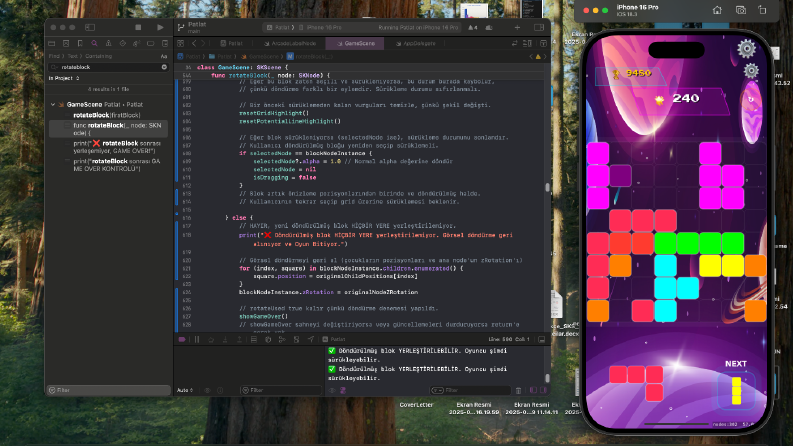Open the Bookmark navigator
This screenshot has height=446, width=793.
coord(80,43)
